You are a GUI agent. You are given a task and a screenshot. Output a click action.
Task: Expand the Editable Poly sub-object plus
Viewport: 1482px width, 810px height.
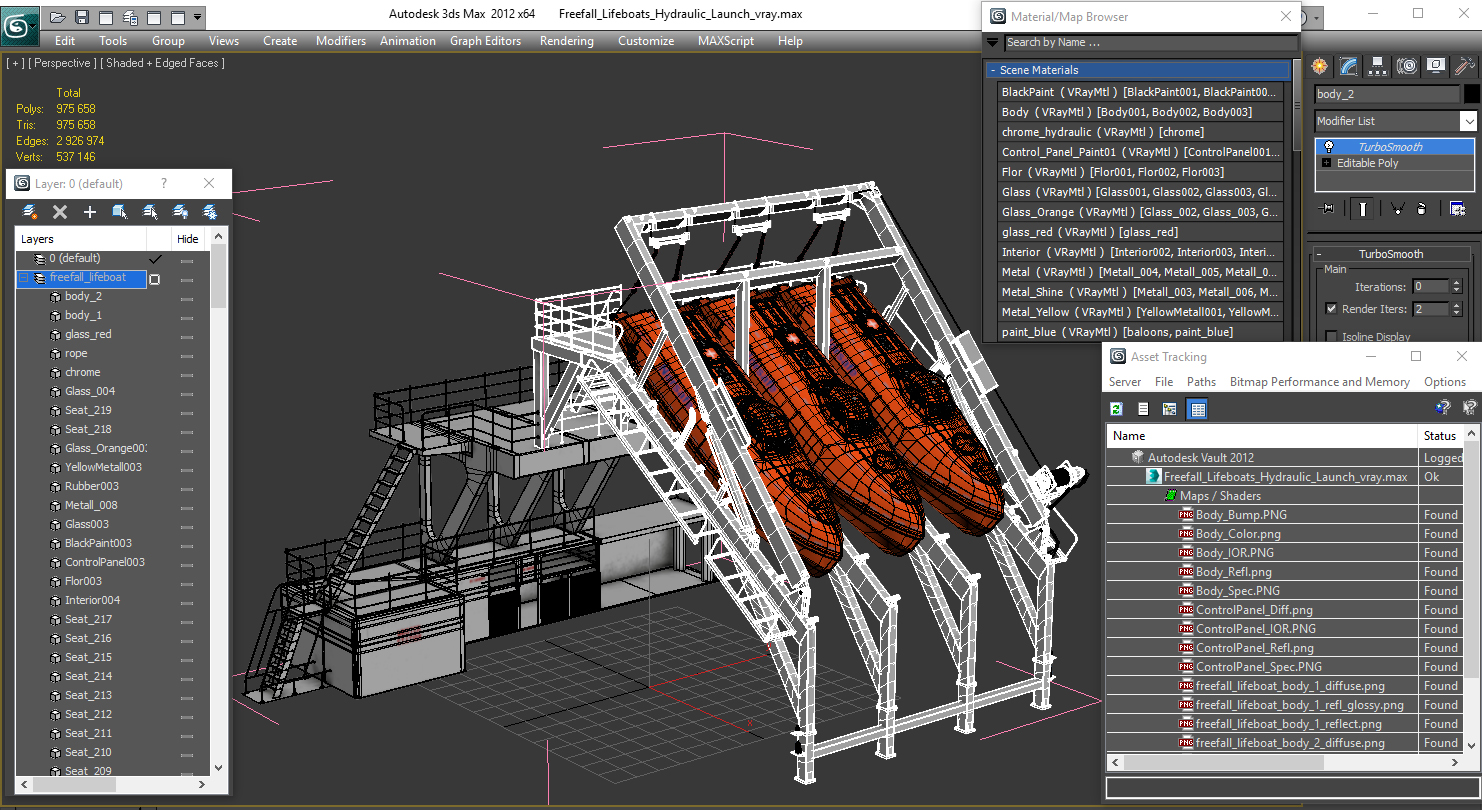(x=1327, y=163)
